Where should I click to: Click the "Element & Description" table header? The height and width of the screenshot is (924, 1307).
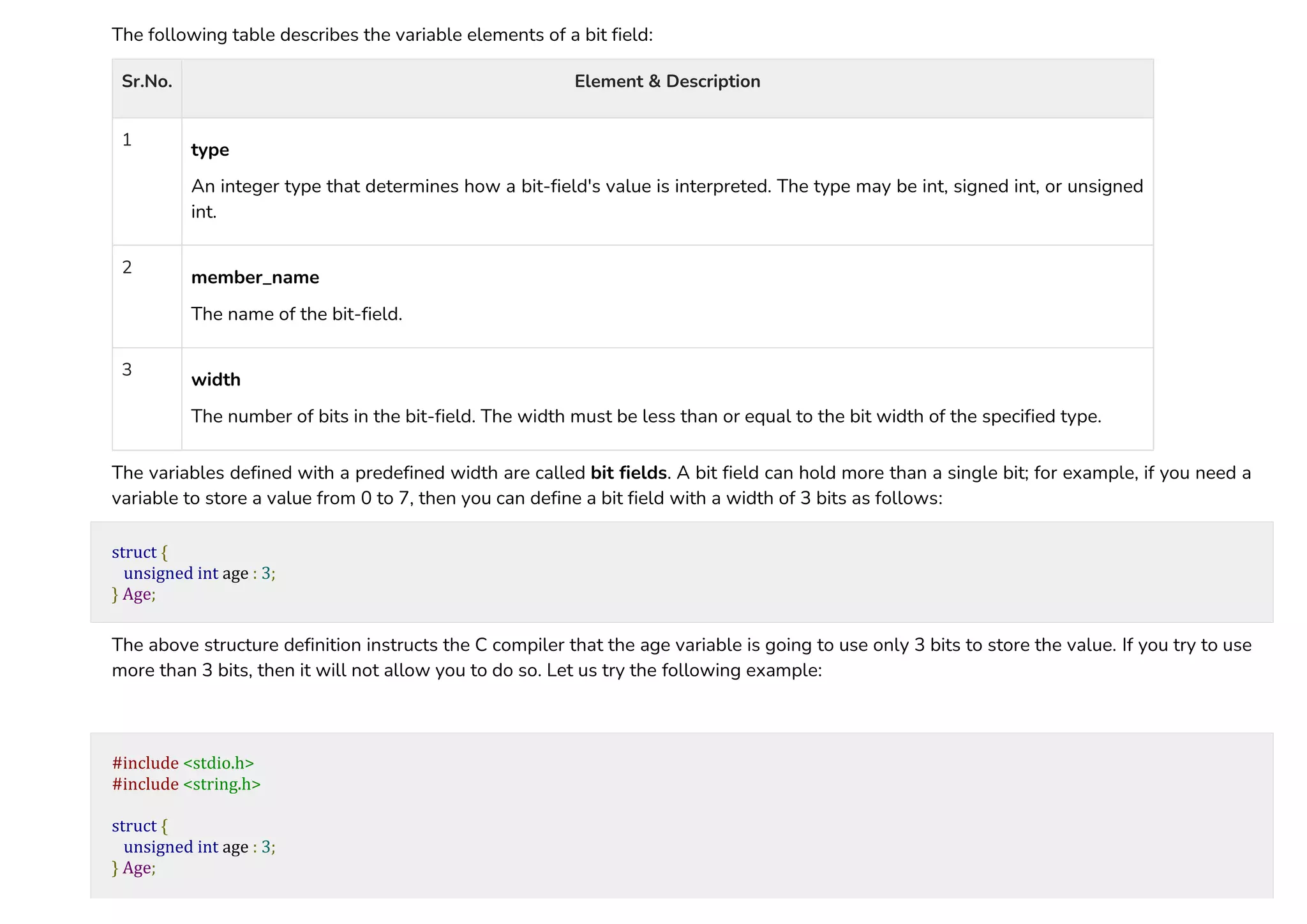tap(667, 82)
